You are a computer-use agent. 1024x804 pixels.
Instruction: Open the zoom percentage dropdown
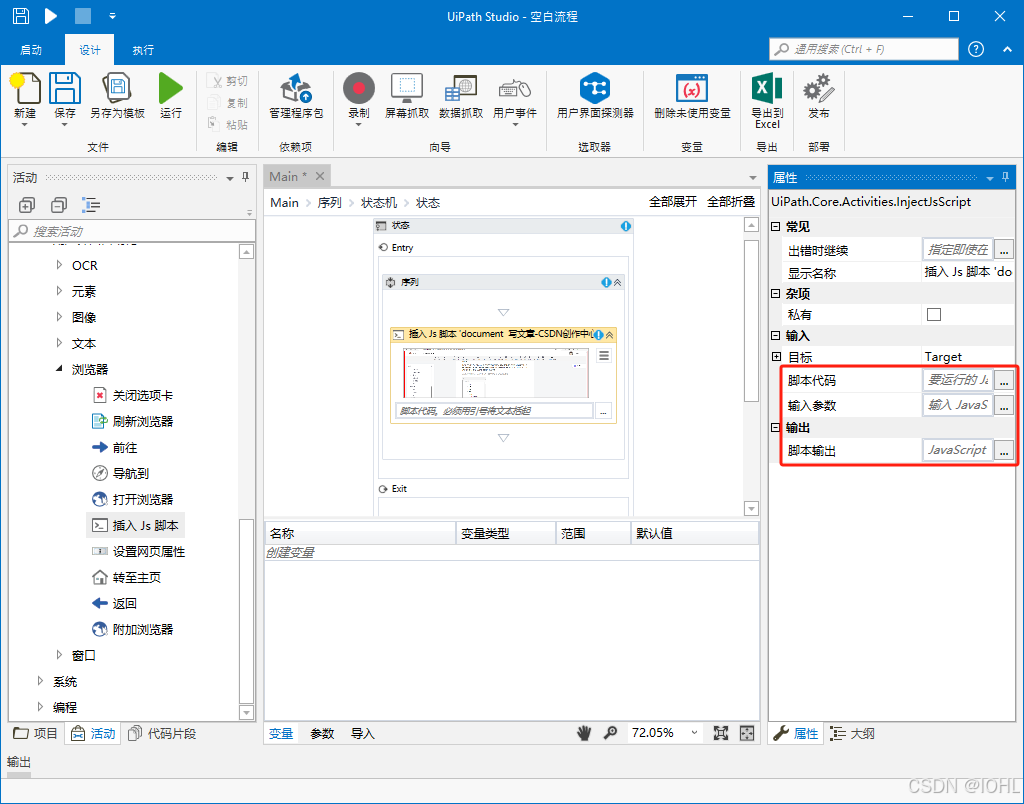tap(694, 733)
